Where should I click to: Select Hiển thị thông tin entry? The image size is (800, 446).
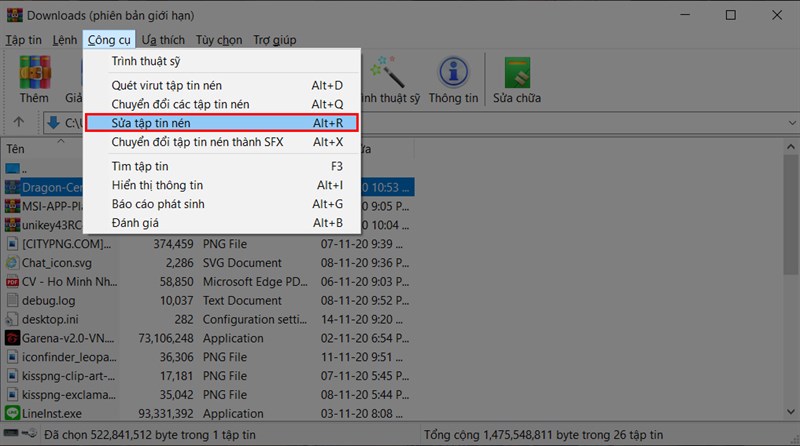pos(222,185)
